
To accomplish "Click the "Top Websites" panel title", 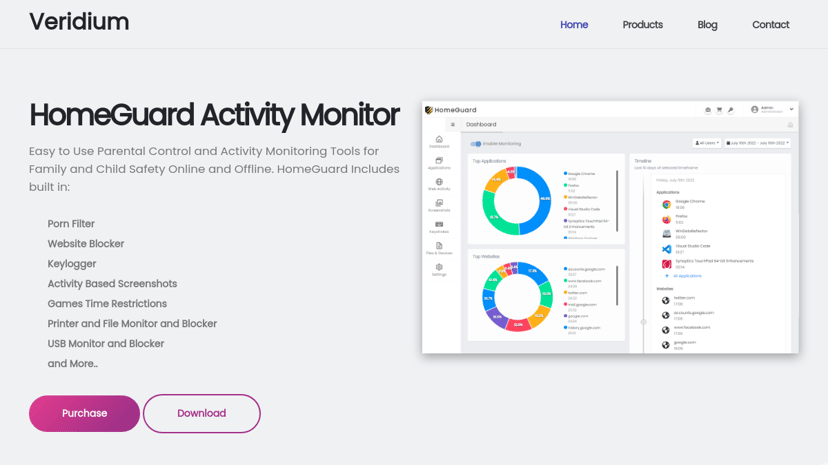I will [x=486, y=257].
